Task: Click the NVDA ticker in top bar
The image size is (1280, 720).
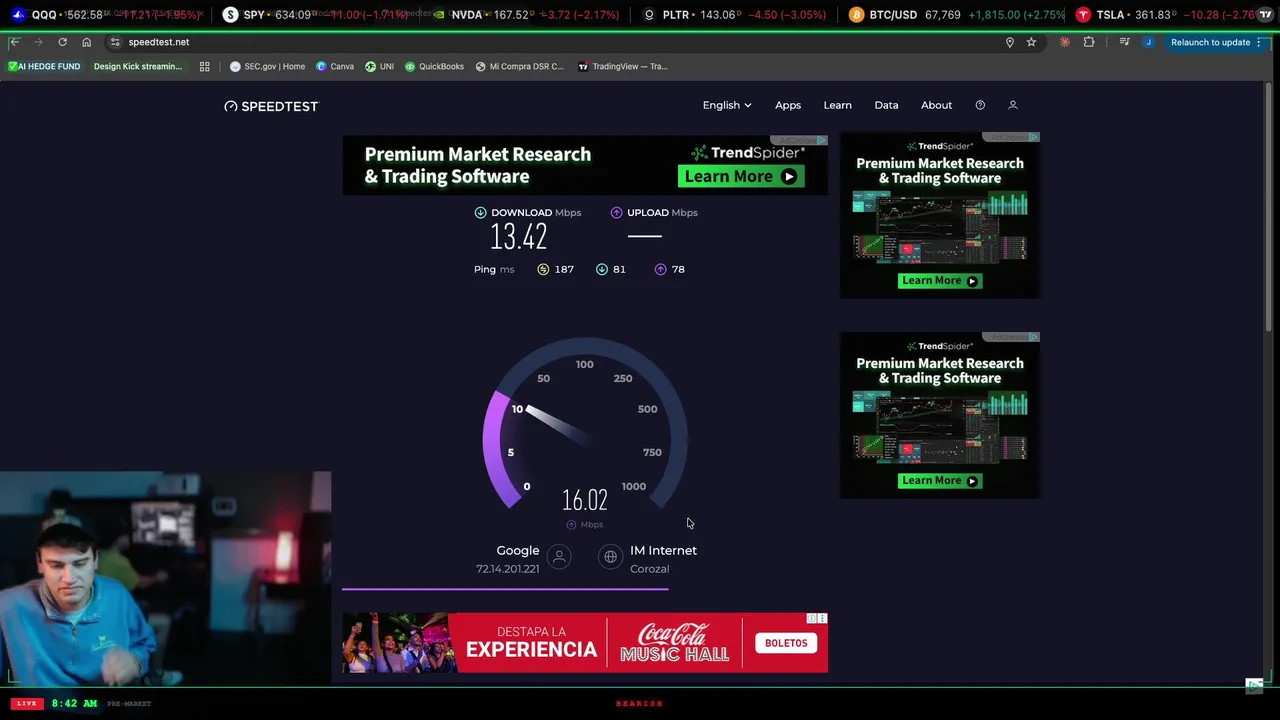Action: [x=525, y=15]
